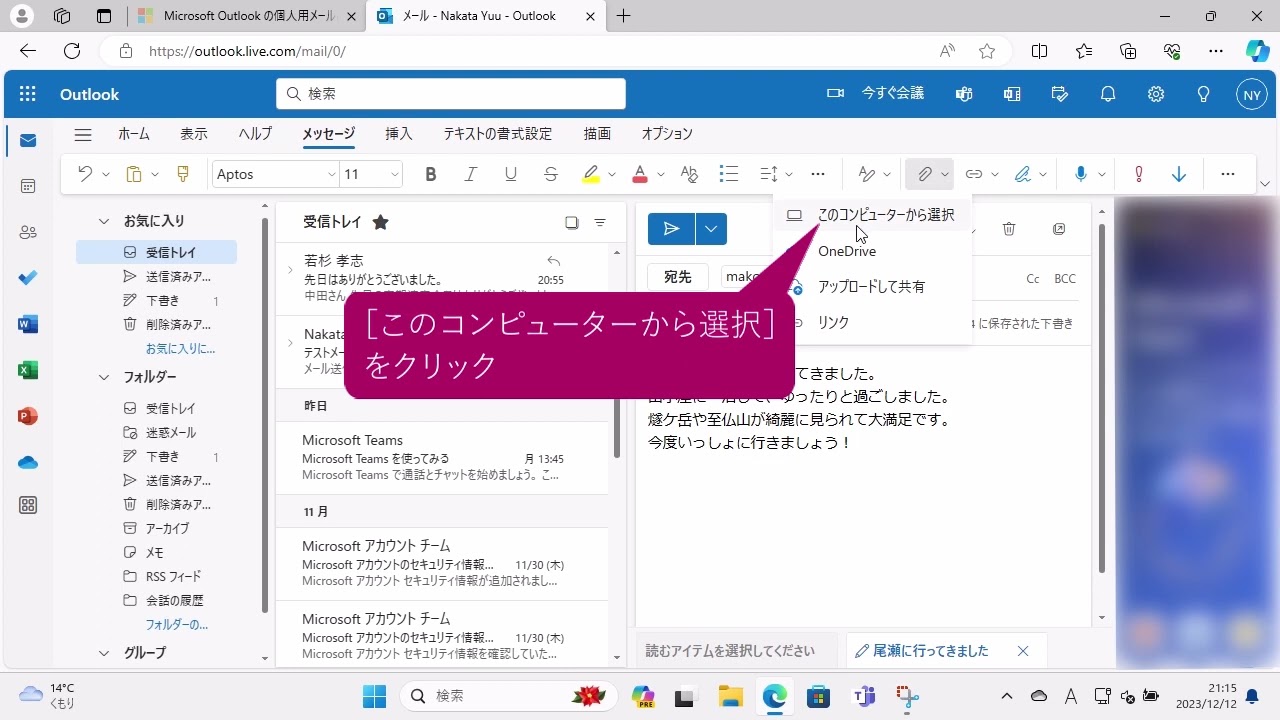1280x720 pixels.
Task: Open the Send options dropdown arrow
Action: pyautogui.click(x=711, y=229)
